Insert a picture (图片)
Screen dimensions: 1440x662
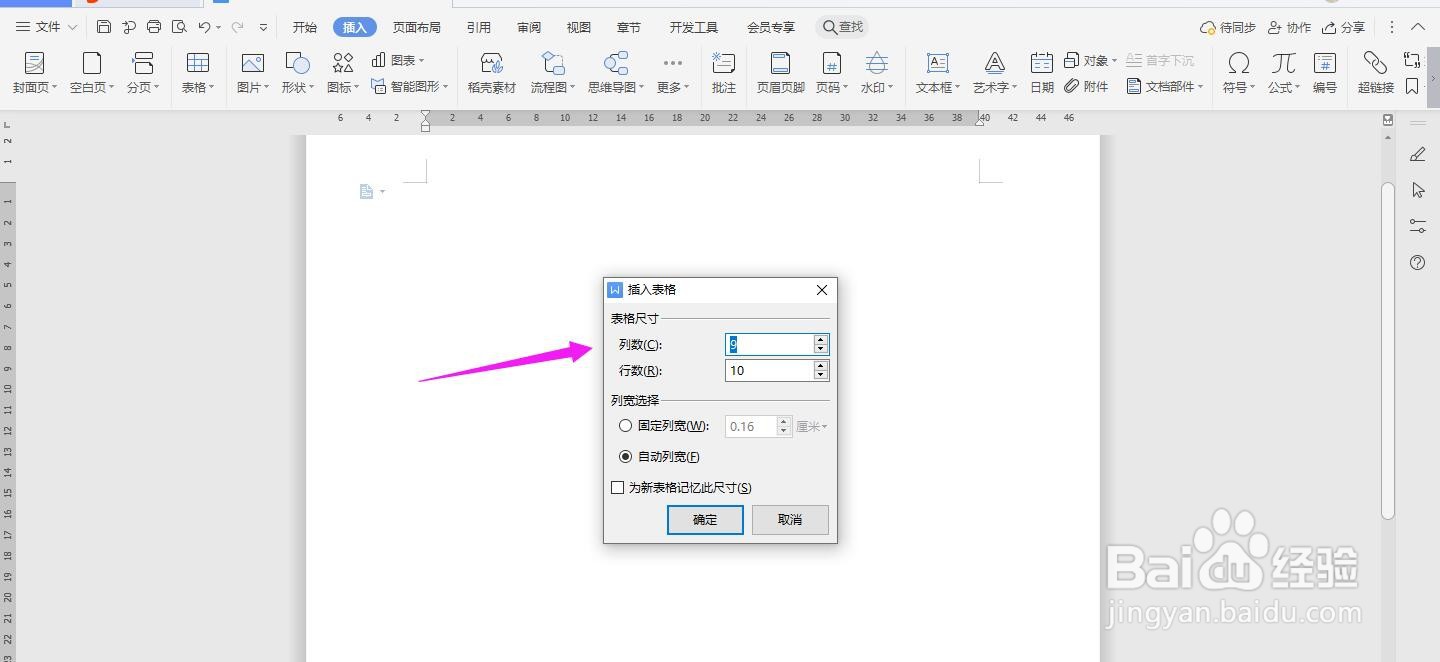click(x=253, y=74)
